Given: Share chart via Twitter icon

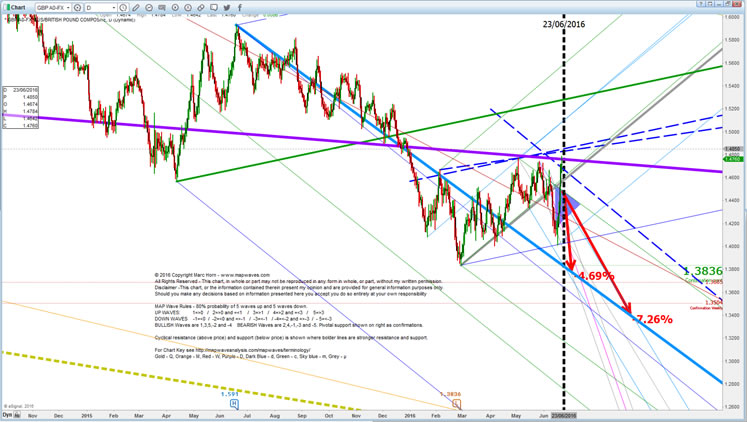Looking at the screenshot, I should 227,8.
